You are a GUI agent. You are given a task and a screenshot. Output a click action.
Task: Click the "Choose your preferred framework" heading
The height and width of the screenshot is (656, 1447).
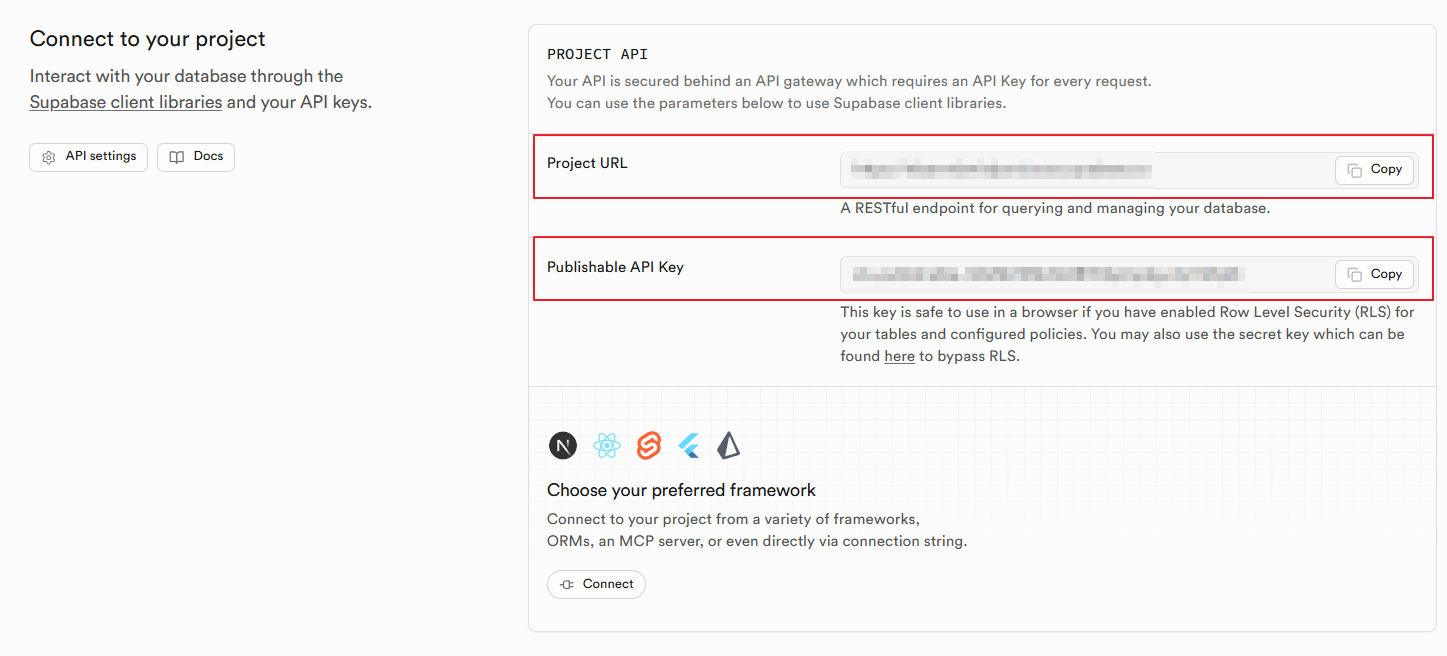pyautogui.click(x=681, y=490)
